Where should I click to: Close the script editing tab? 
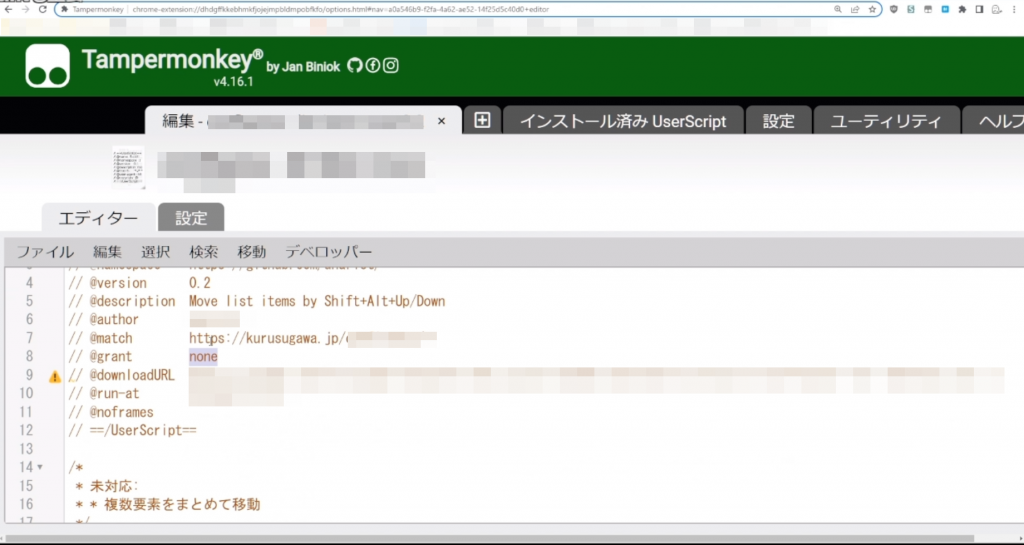point(441,121)
